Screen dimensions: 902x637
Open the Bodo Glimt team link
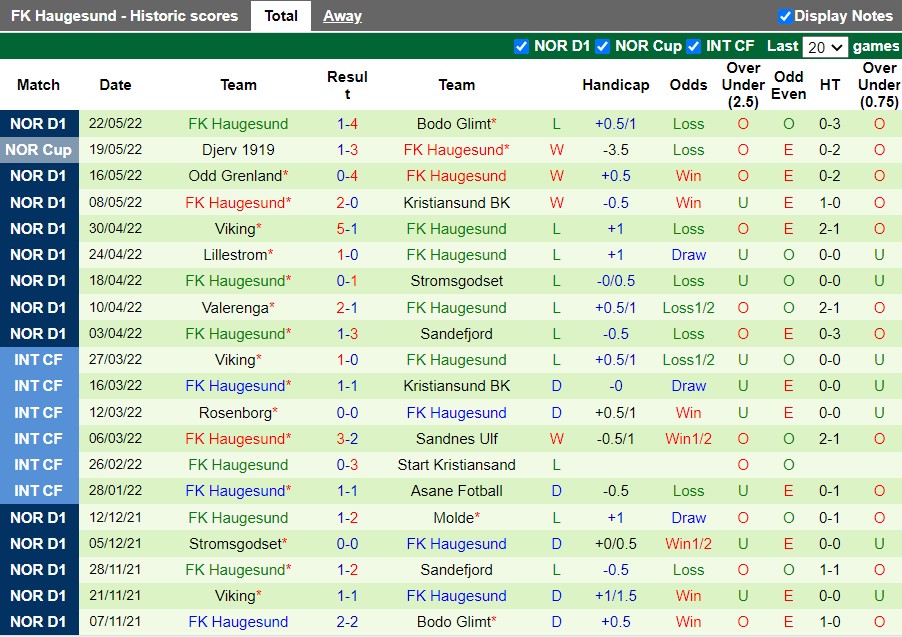[454, 123]
